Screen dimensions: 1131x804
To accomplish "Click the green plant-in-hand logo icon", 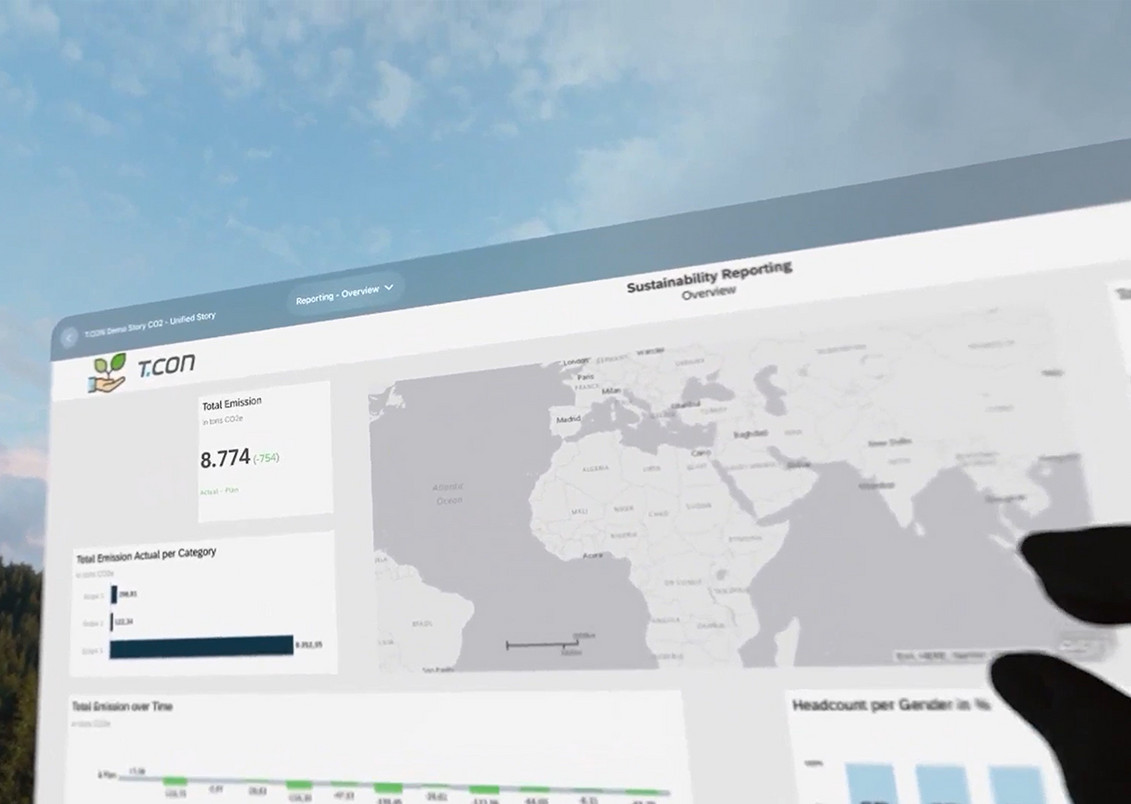I will pyautogui.click(x=108, y=373).
